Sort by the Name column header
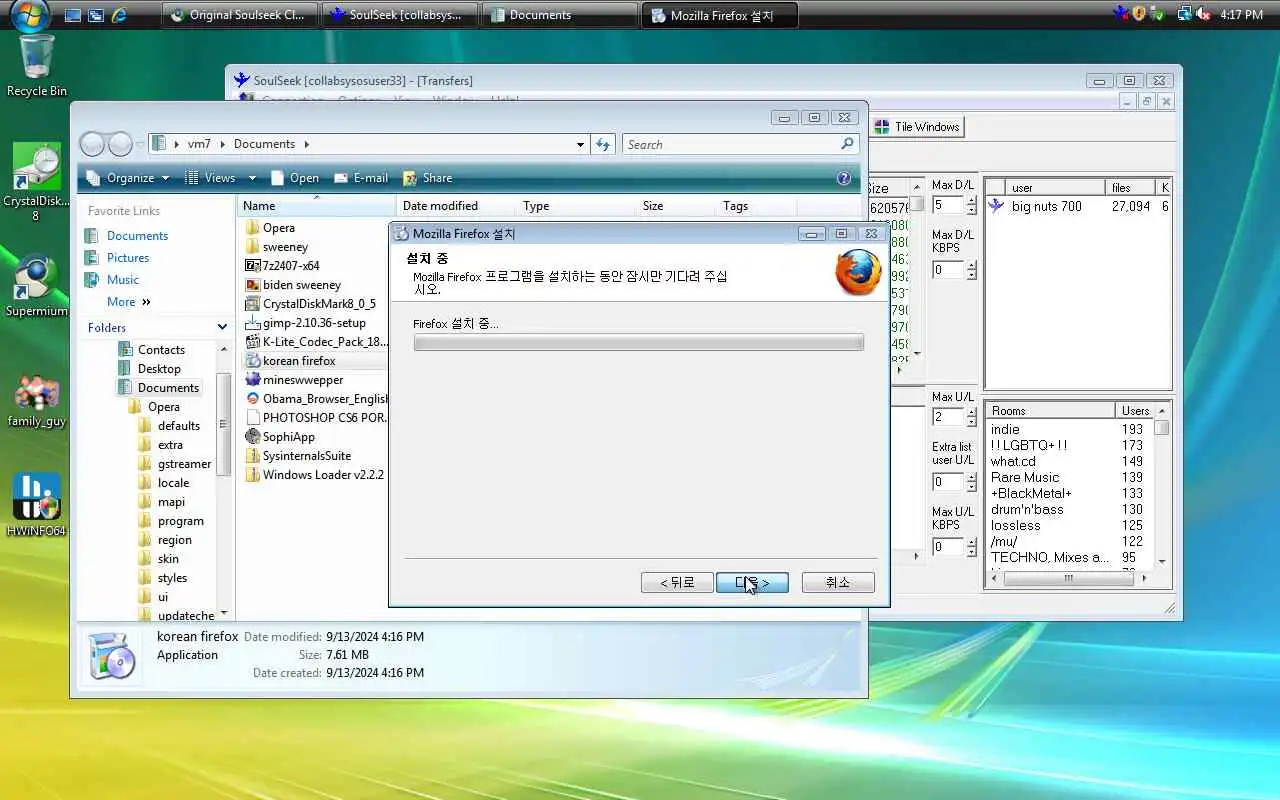 316,206
